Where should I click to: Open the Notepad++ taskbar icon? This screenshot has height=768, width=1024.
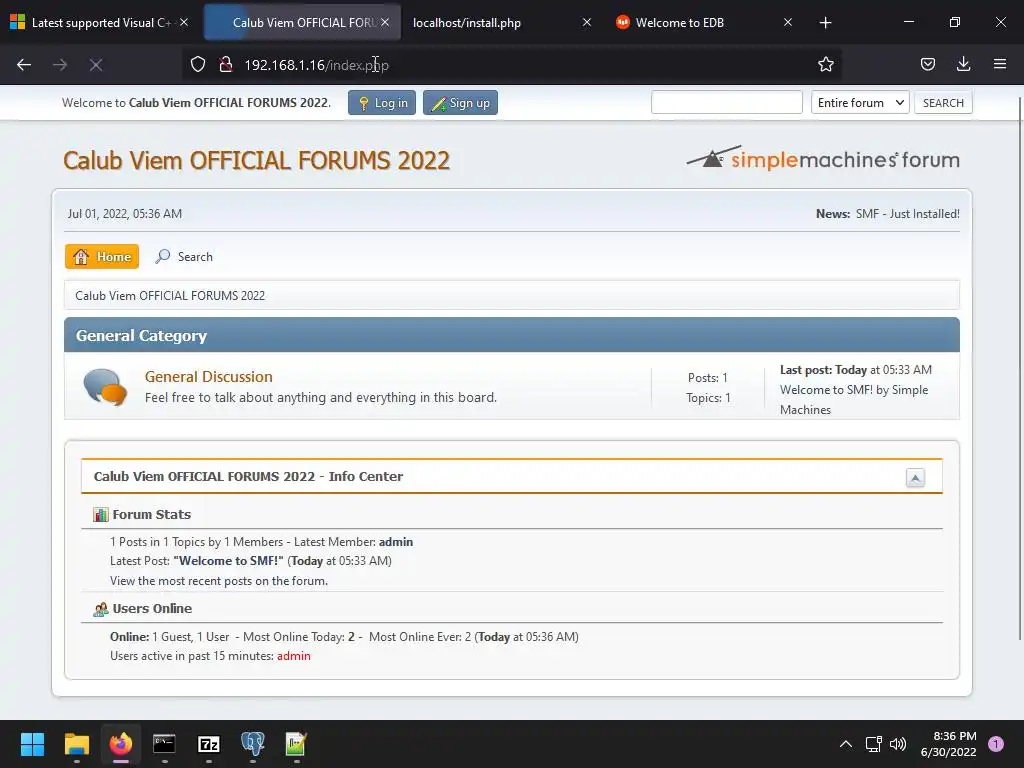[x=296, y=744]
